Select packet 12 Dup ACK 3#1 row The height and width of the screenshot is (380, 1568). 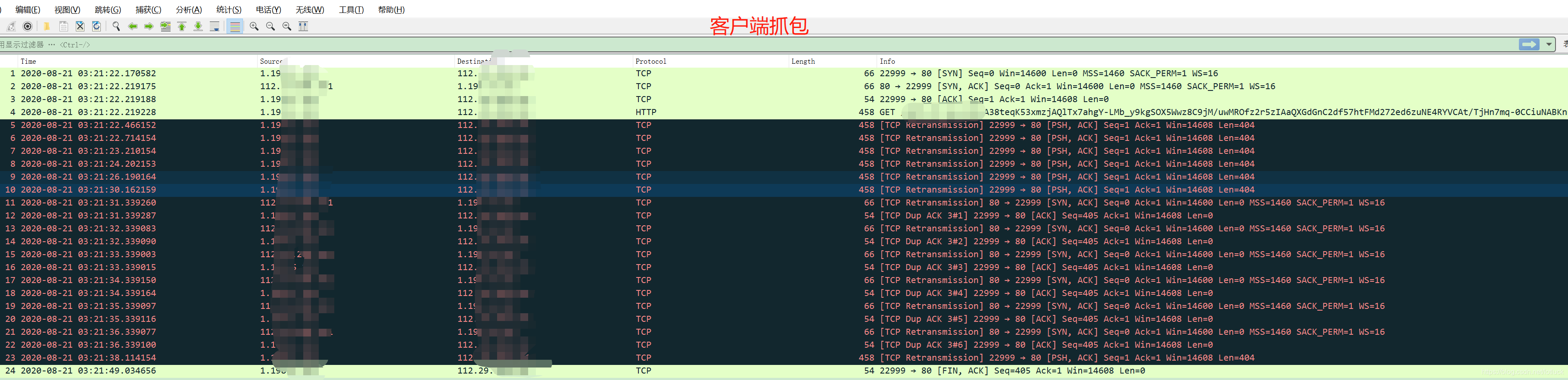tap(784, 215)
